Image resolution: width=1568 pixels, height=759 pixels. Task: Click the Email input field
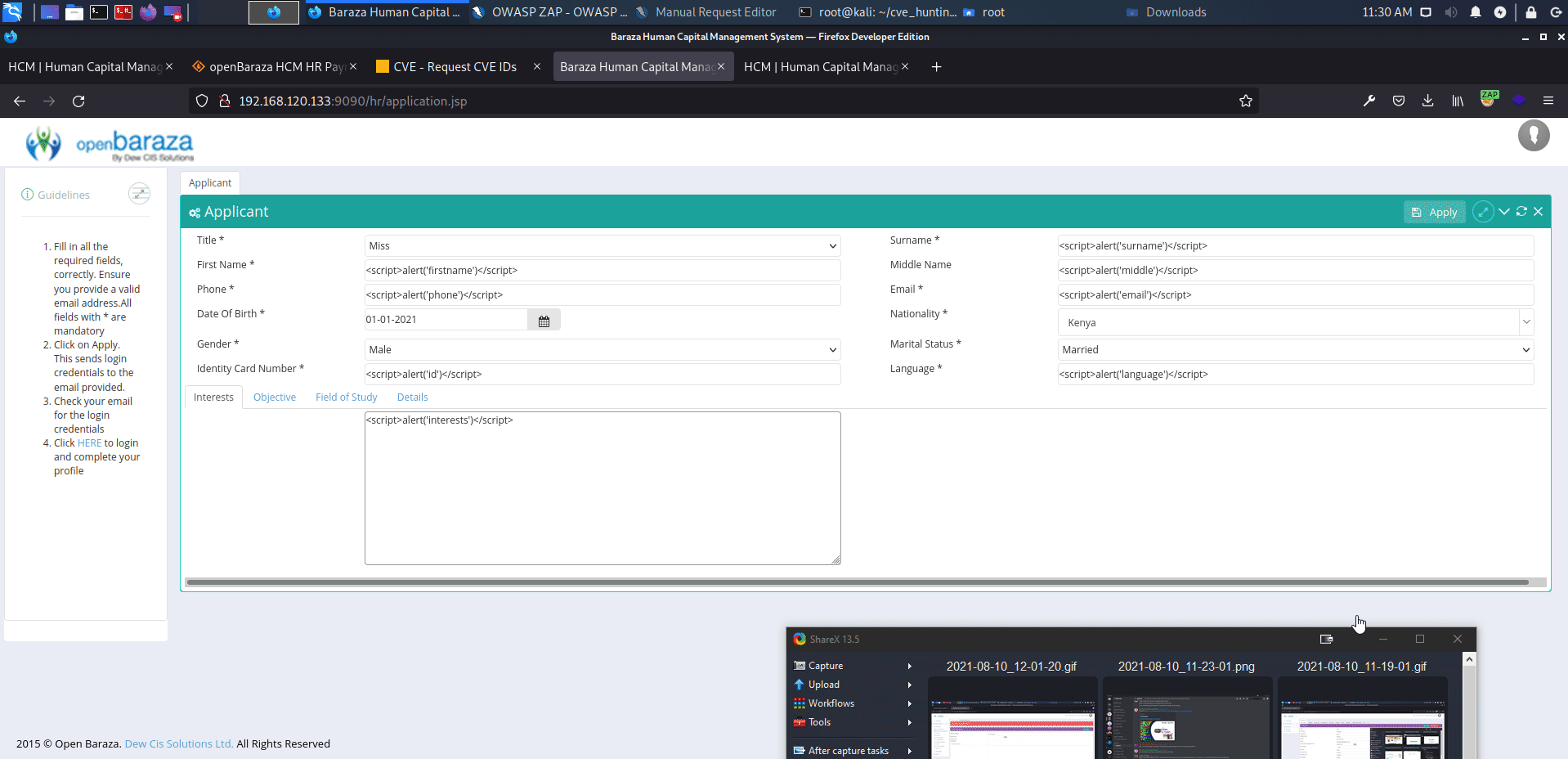(1296, 295)
